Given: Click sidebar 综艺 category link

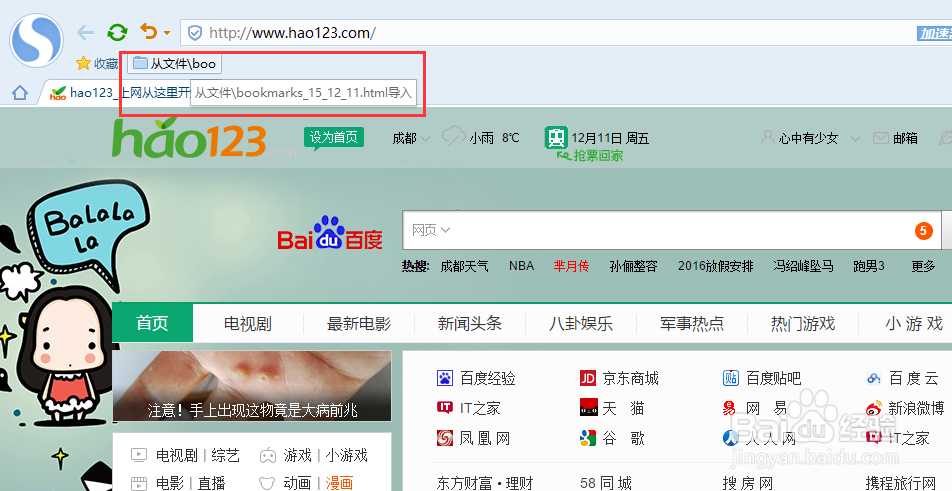Looking at the screenshot, I should (225, 455).
